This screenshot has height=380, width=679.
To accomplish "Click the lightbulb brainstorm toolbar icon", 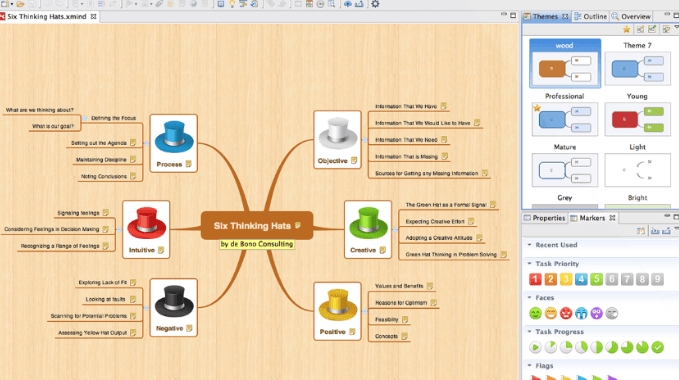I will [x=232, y=4].
